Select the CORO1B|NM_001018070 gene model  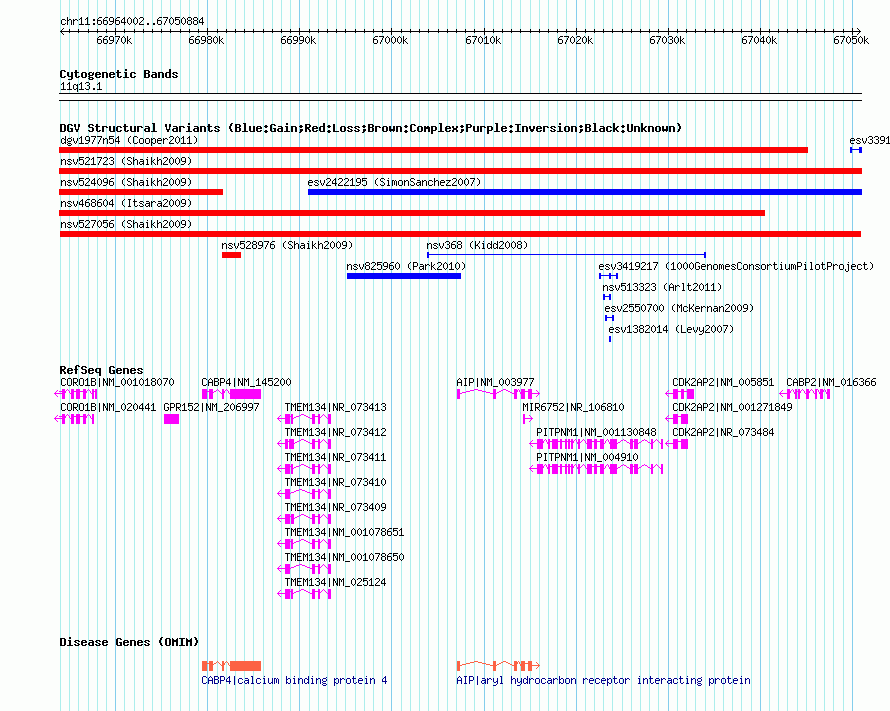(x=76, y=394)
